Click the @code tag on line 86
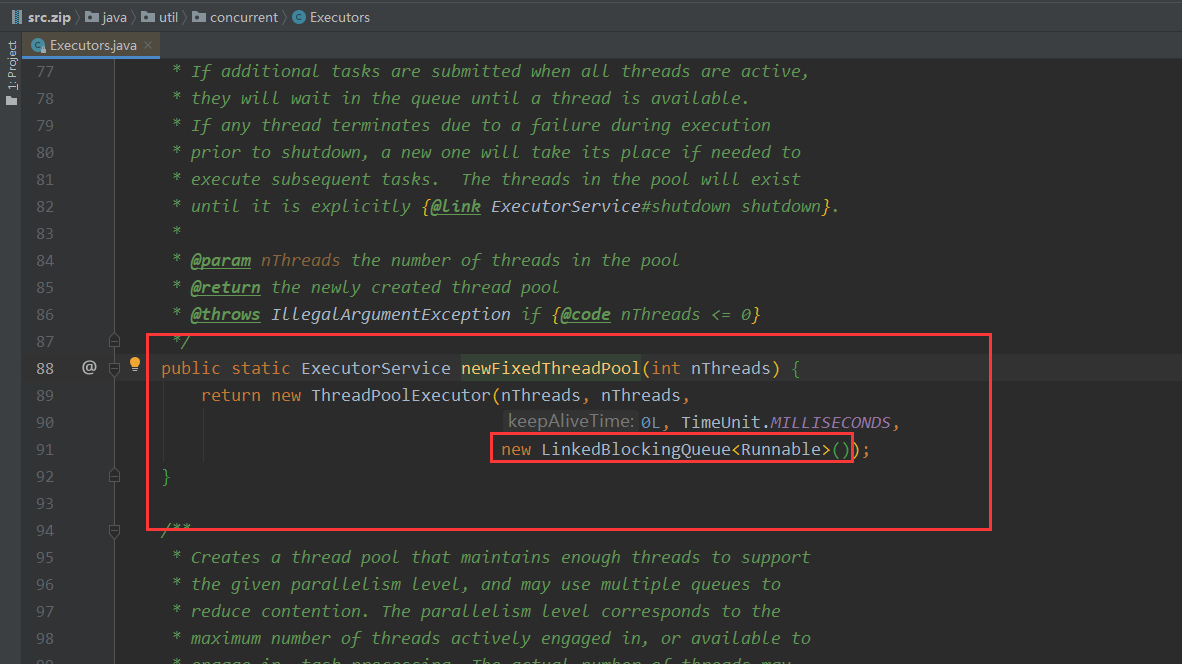The width and height of the screenshot is (1182, 664). coord(586,314)
